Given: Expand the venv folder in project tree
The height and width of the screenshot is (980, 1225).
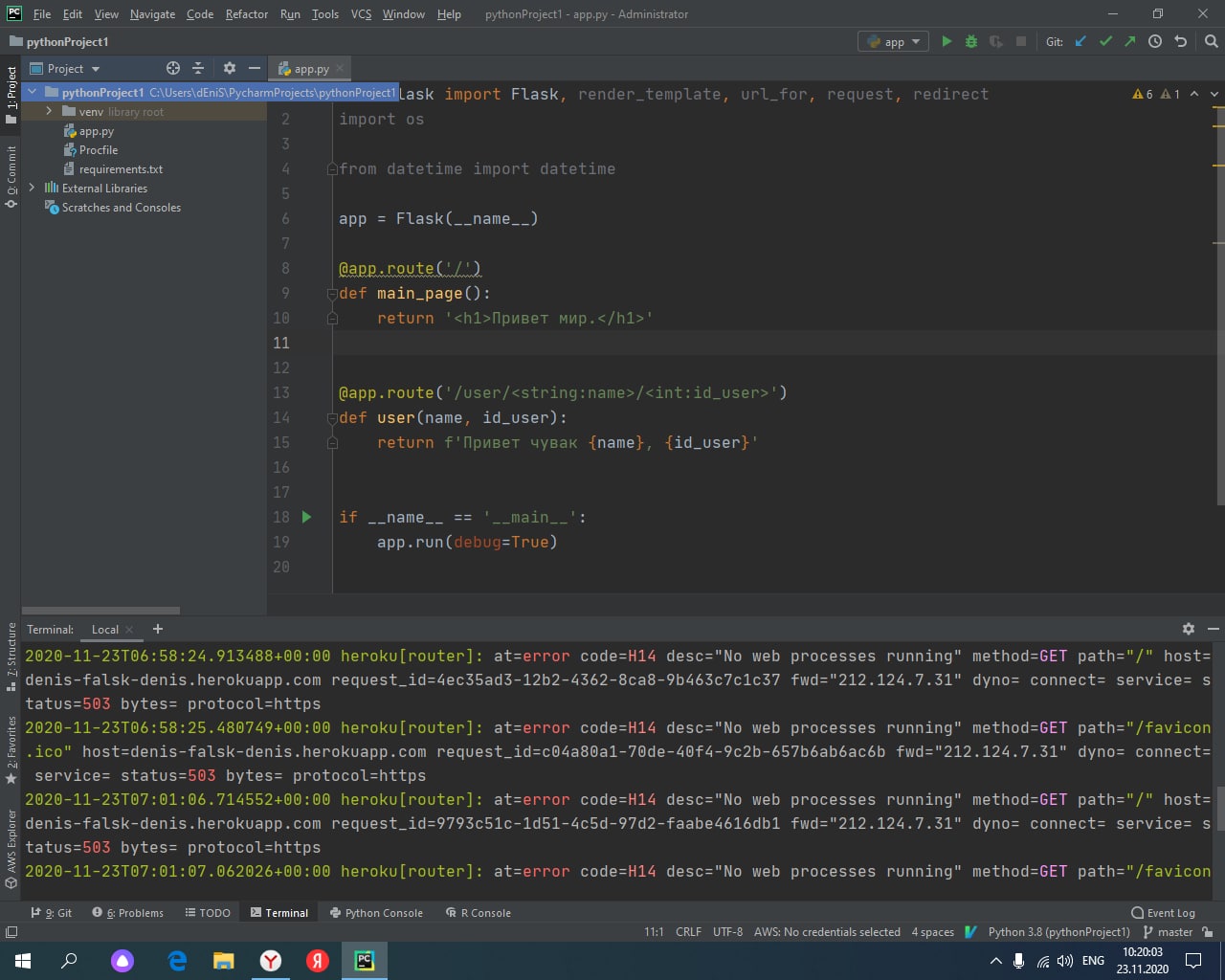Looking at the screenshot, I should pos(49,112).
